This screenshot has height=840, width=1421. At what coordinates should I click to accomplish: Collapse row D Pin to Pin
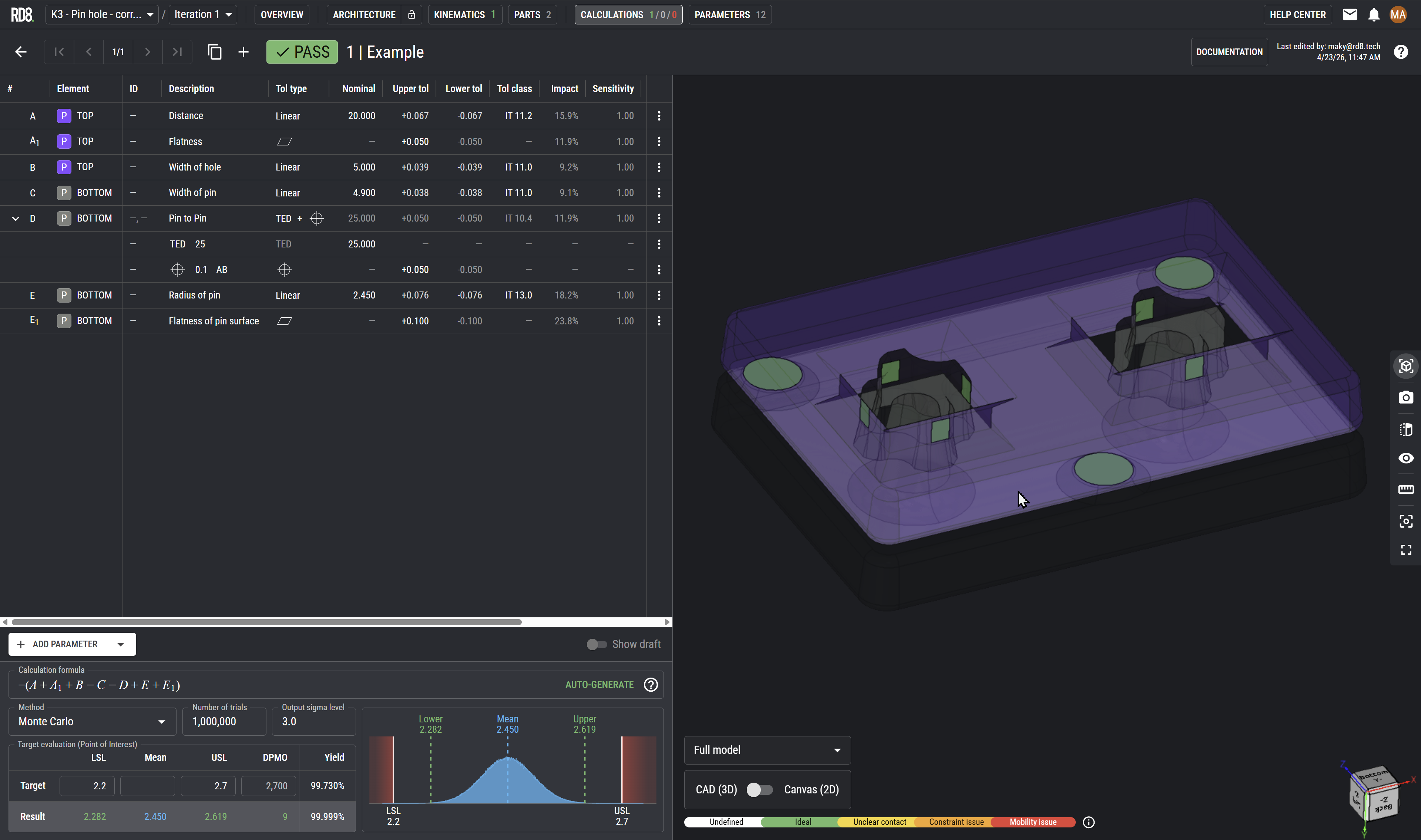click(16, 219)
